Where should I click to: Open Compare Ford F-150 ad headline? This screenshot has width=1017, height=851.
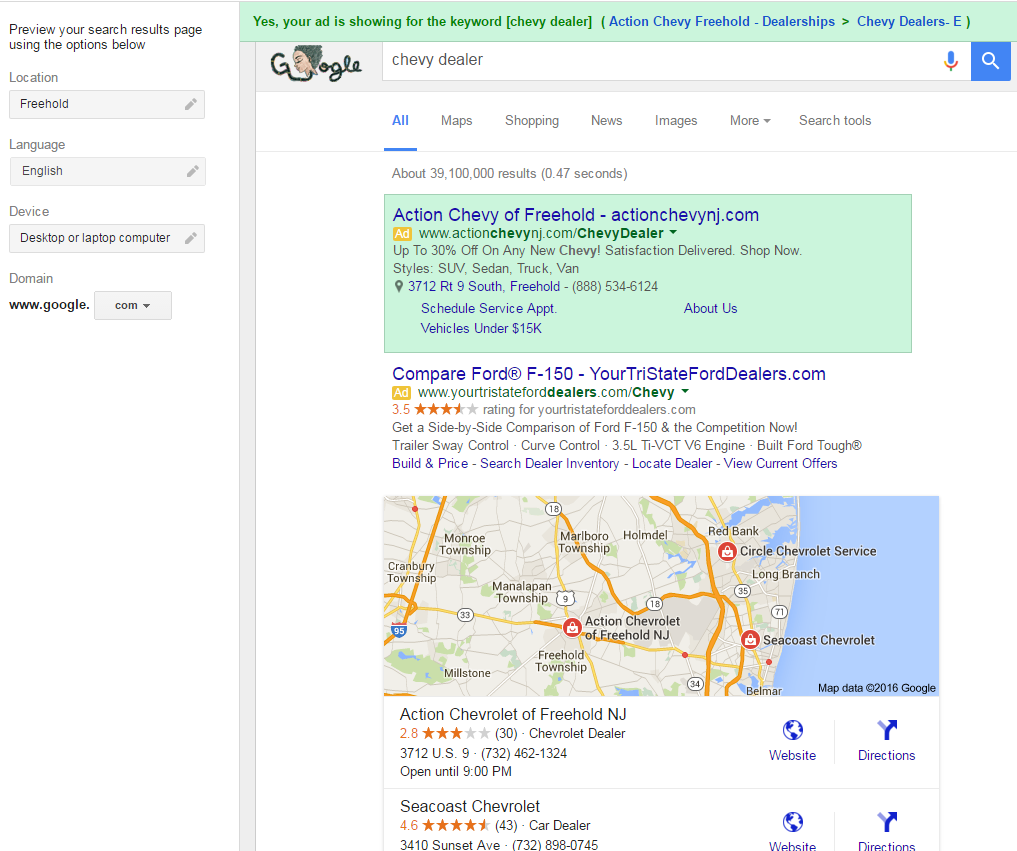coord(609,374)
